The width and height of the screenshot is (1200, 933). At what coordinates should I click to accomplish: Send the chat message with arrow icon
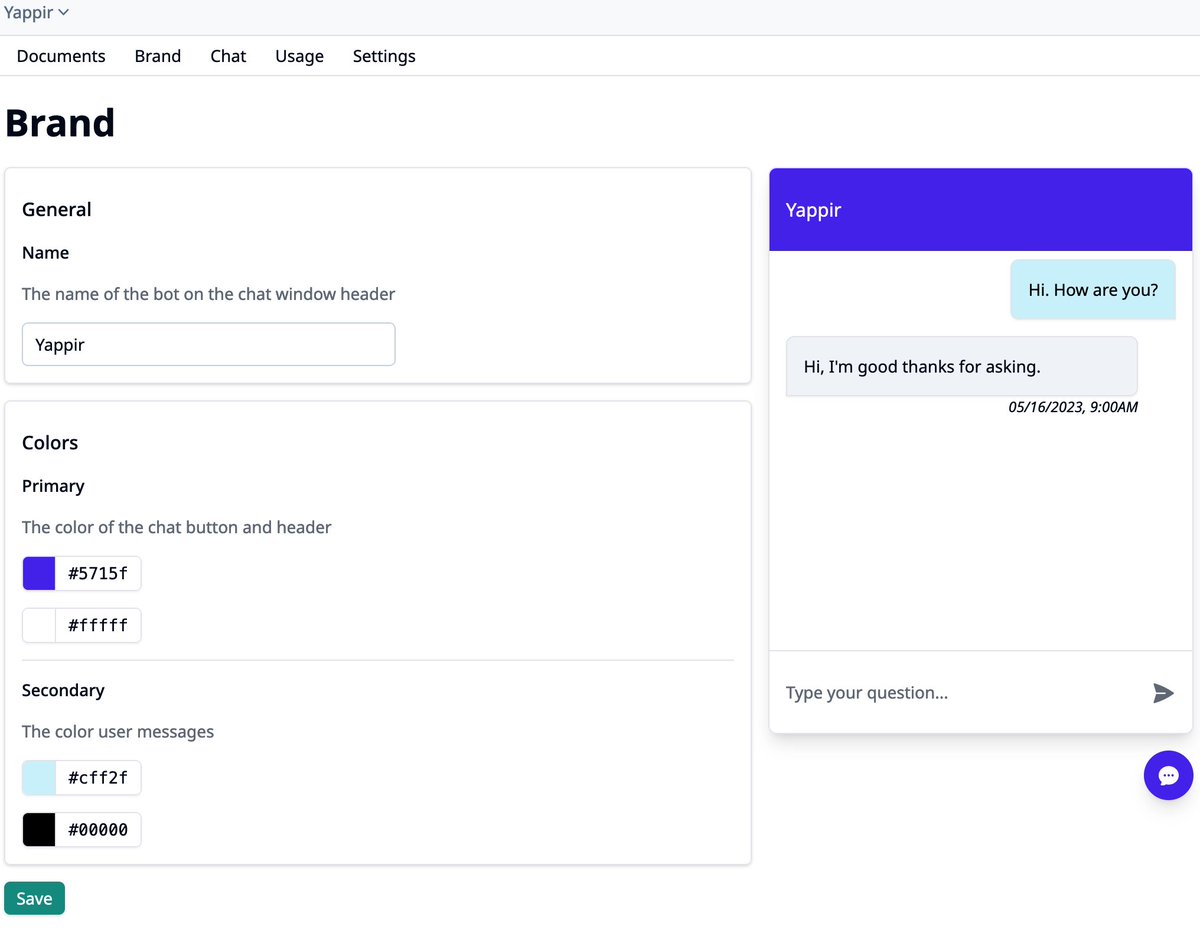pos(1163,693)
